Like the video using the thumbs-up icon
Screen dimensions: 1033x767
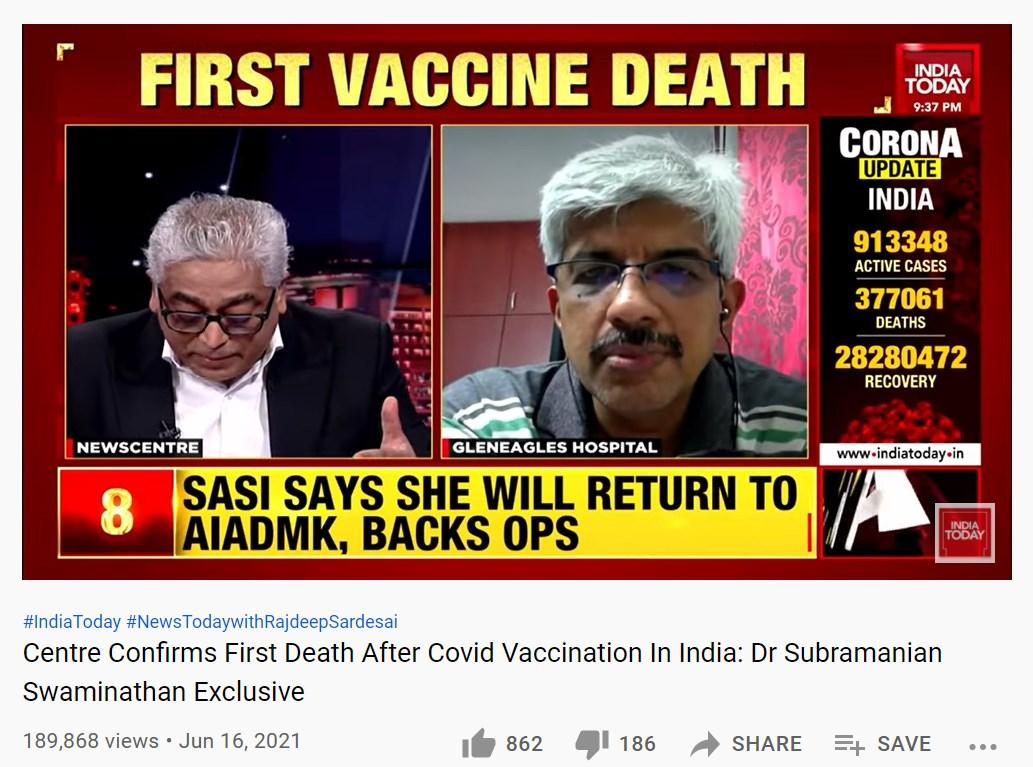[x=478, y=743]
